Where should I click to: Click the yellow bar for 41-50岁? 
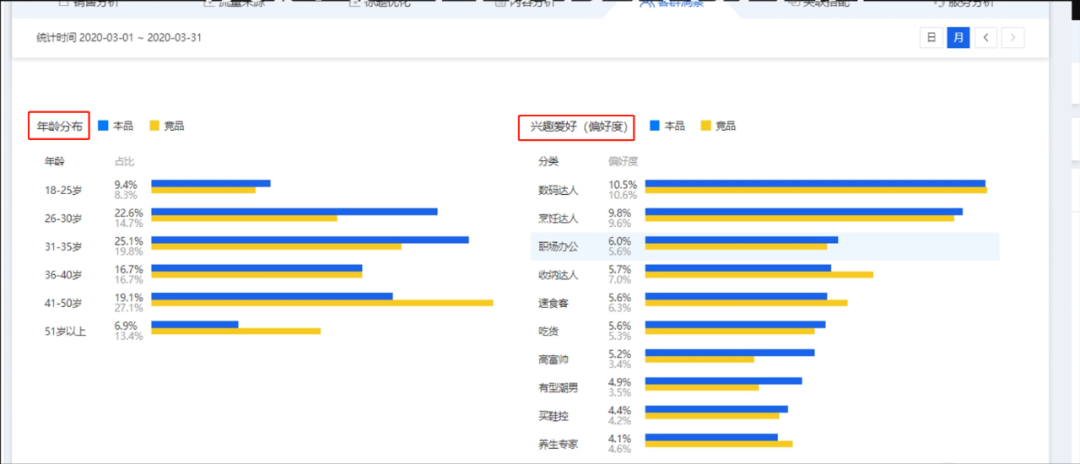tap(322, 303)
